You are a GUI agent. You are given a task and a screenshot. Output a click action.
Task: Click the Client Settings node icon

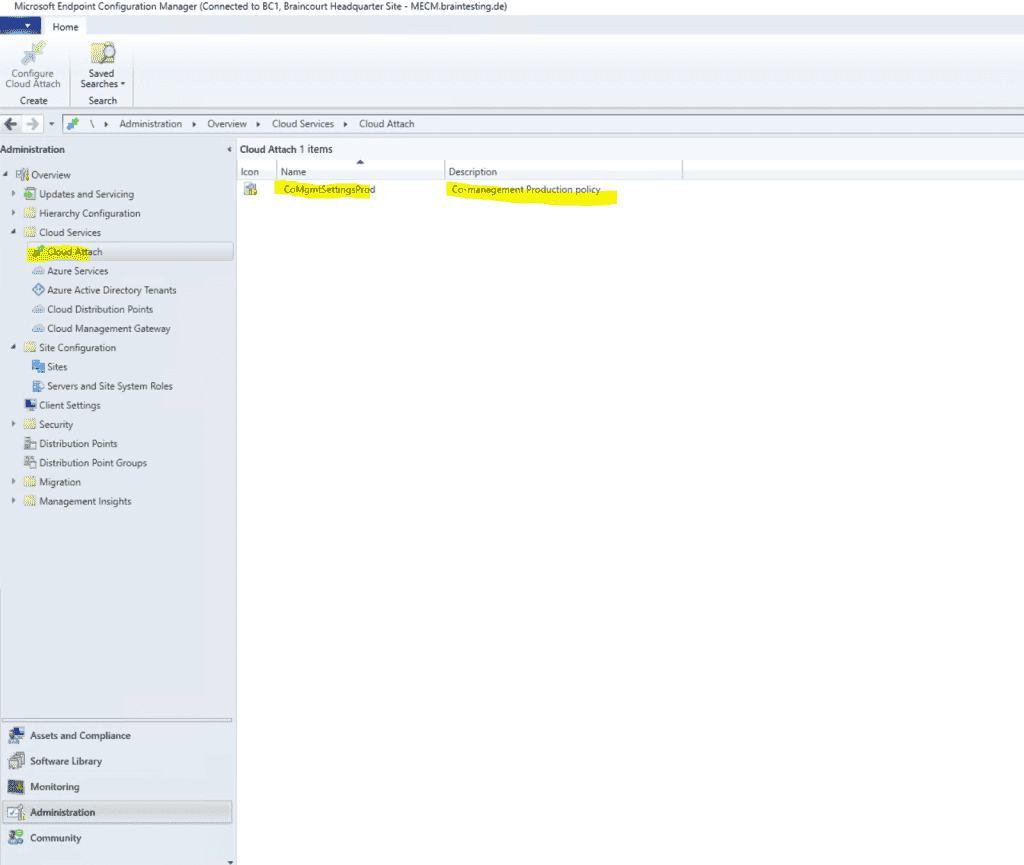click(31, 404)
